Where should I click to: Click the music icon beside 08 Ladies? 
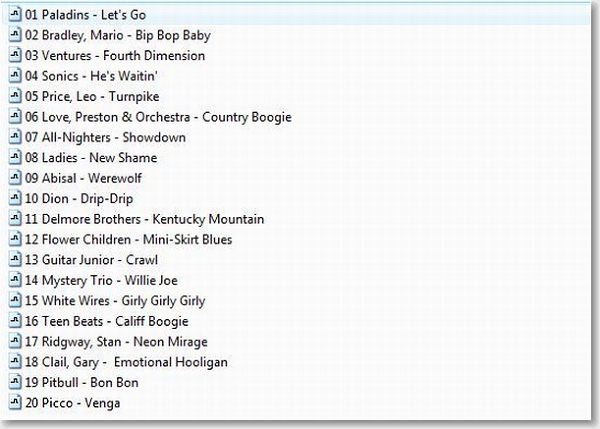[14, 158]
